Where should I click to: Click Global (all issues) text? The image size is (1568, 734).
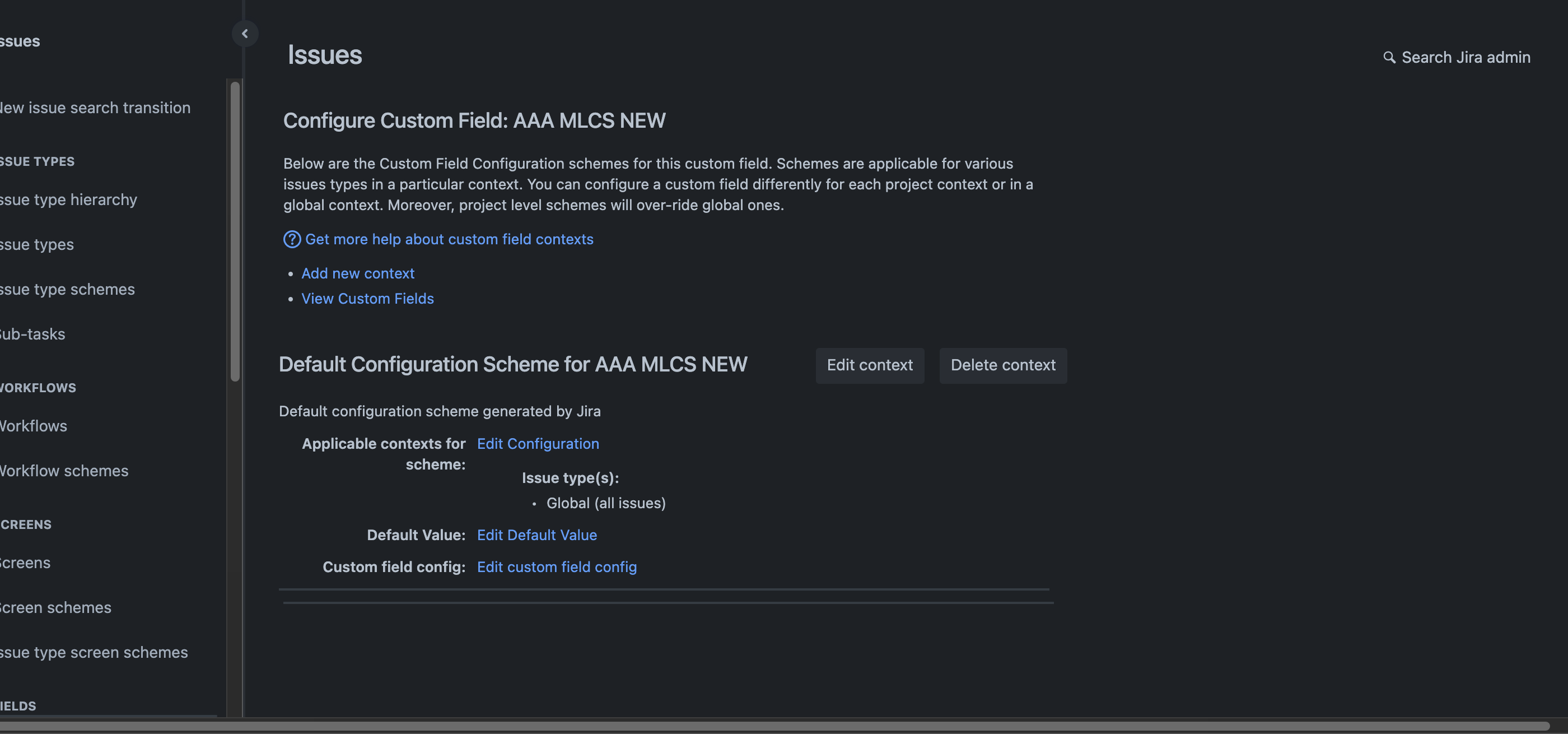[606, 503]
